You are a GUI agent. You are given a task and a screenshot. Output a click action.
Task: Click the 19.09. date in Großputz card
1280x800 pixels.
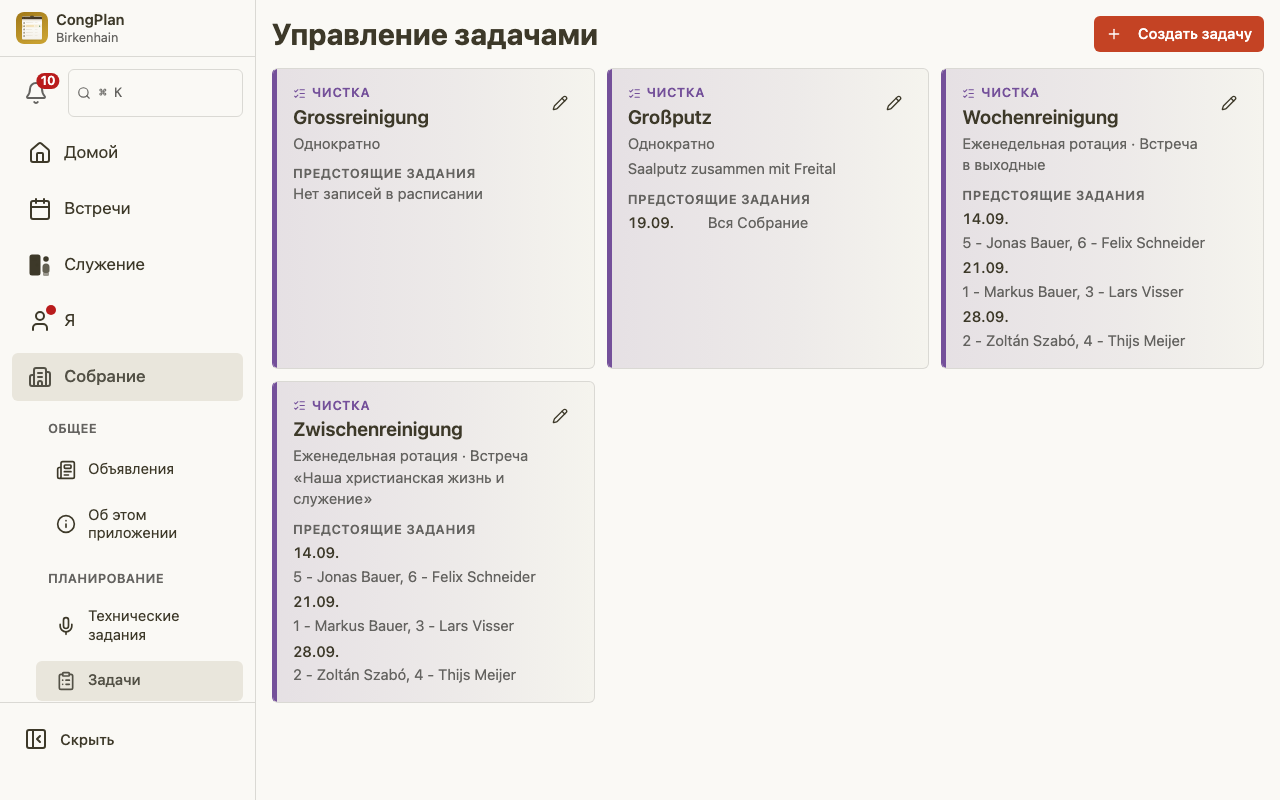coord(651,223)
